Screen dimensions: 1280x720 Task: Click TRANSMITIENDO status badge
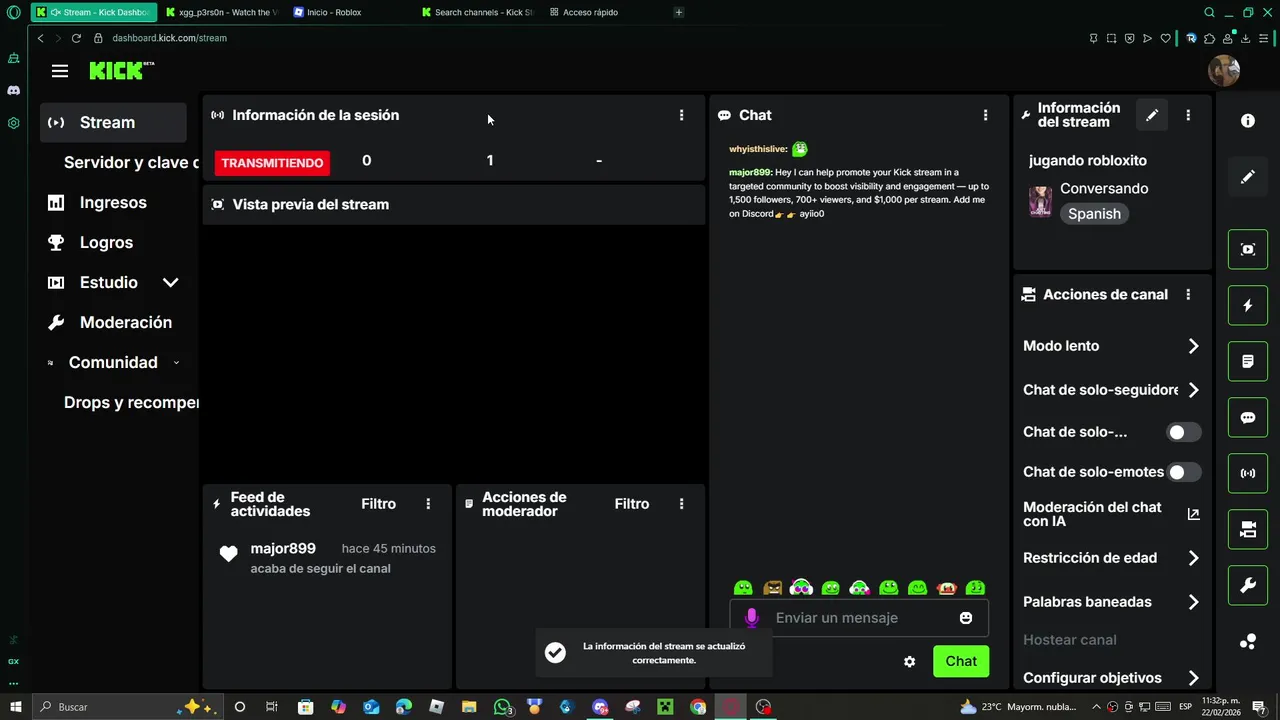[272, 163]
